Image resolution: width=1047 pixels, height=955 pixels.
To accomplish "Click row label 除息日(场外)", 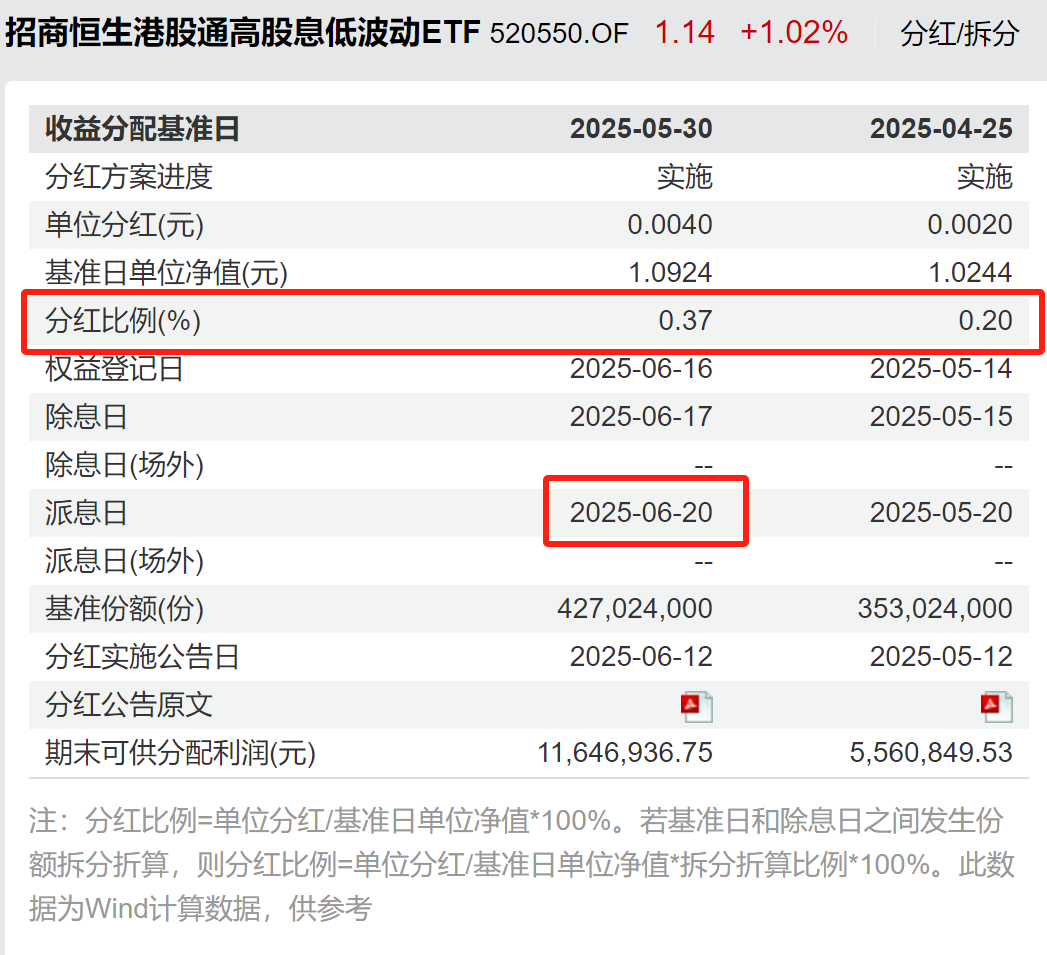I will [x=124, y=465].
